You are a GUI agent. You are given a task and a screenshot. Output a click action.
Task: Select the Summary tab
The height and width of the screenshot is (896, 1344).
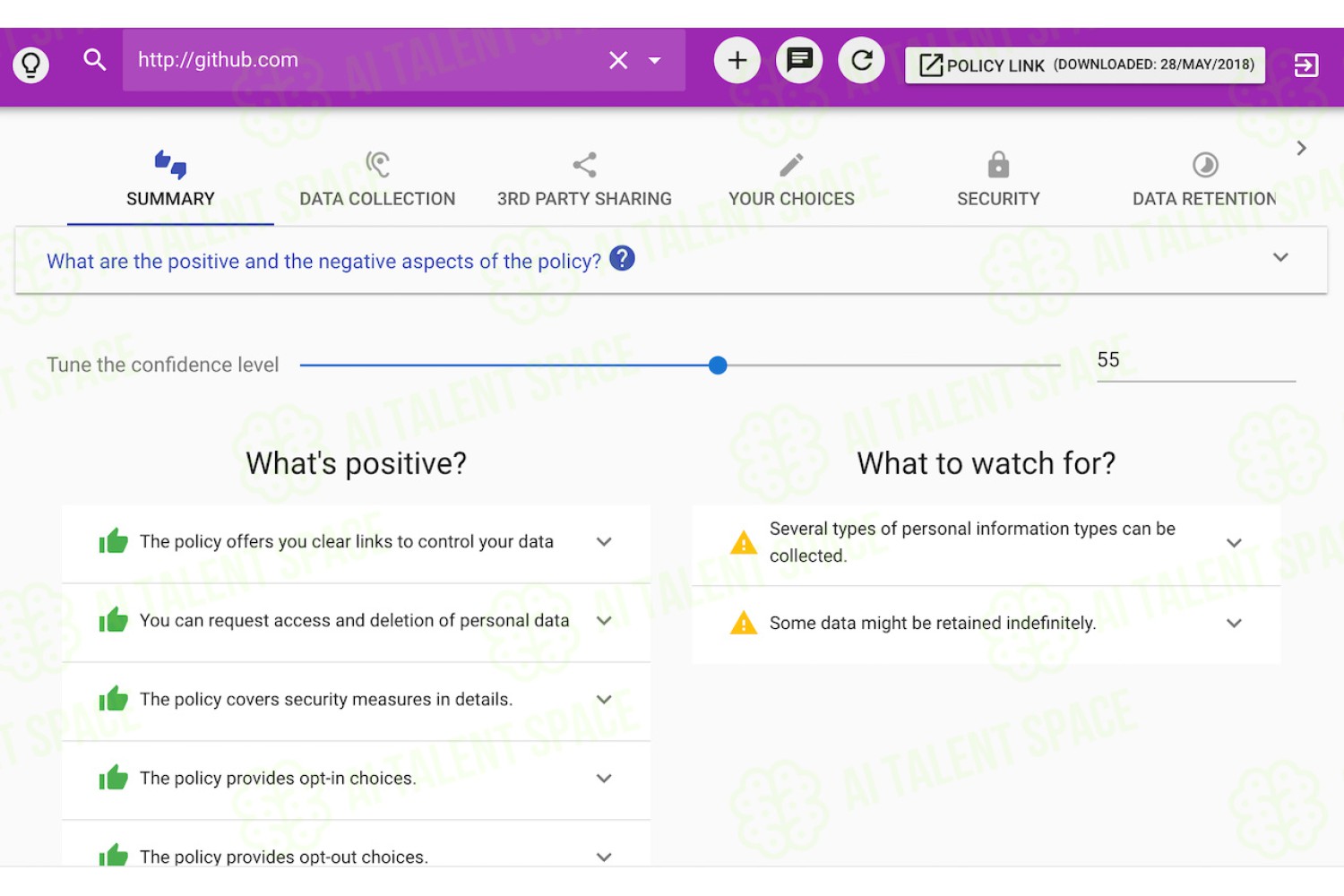170,180
